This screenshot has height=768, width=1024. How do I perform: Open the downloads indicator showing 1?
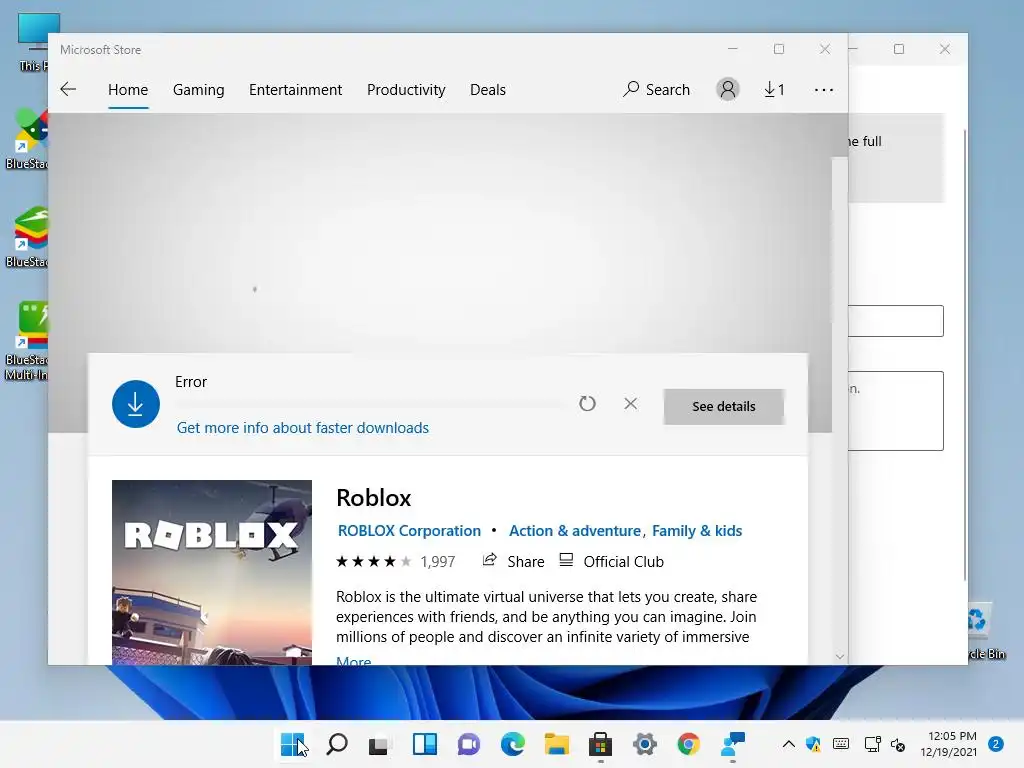(x=775, y=89)
